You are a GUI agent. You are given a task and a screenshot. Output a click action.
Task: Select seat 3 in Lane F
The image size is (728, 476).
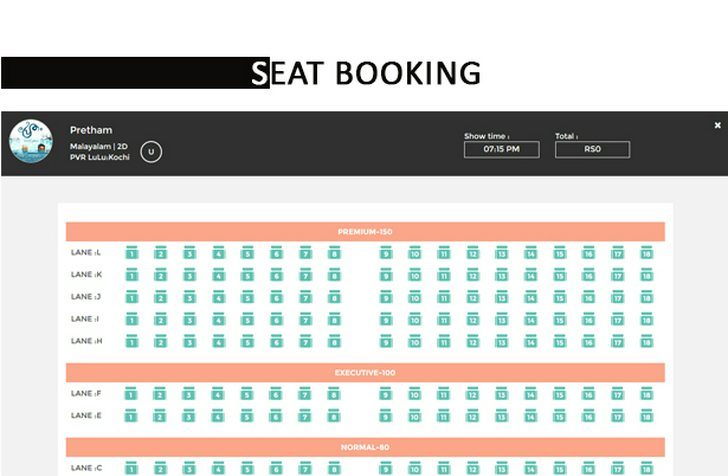(188, 393)
